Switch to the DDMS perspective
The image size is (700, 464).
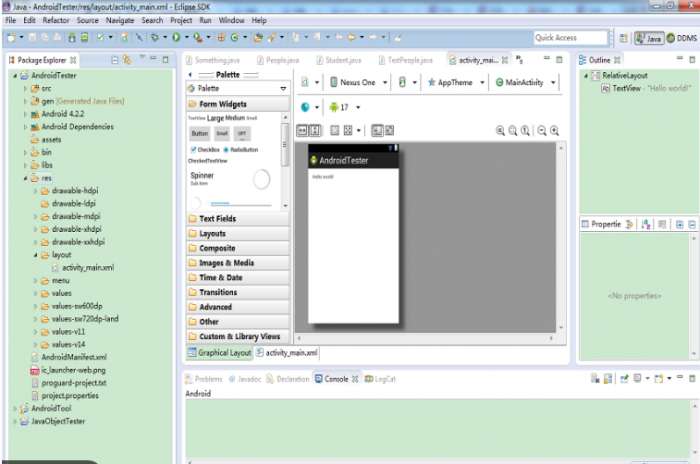(682, 38)
